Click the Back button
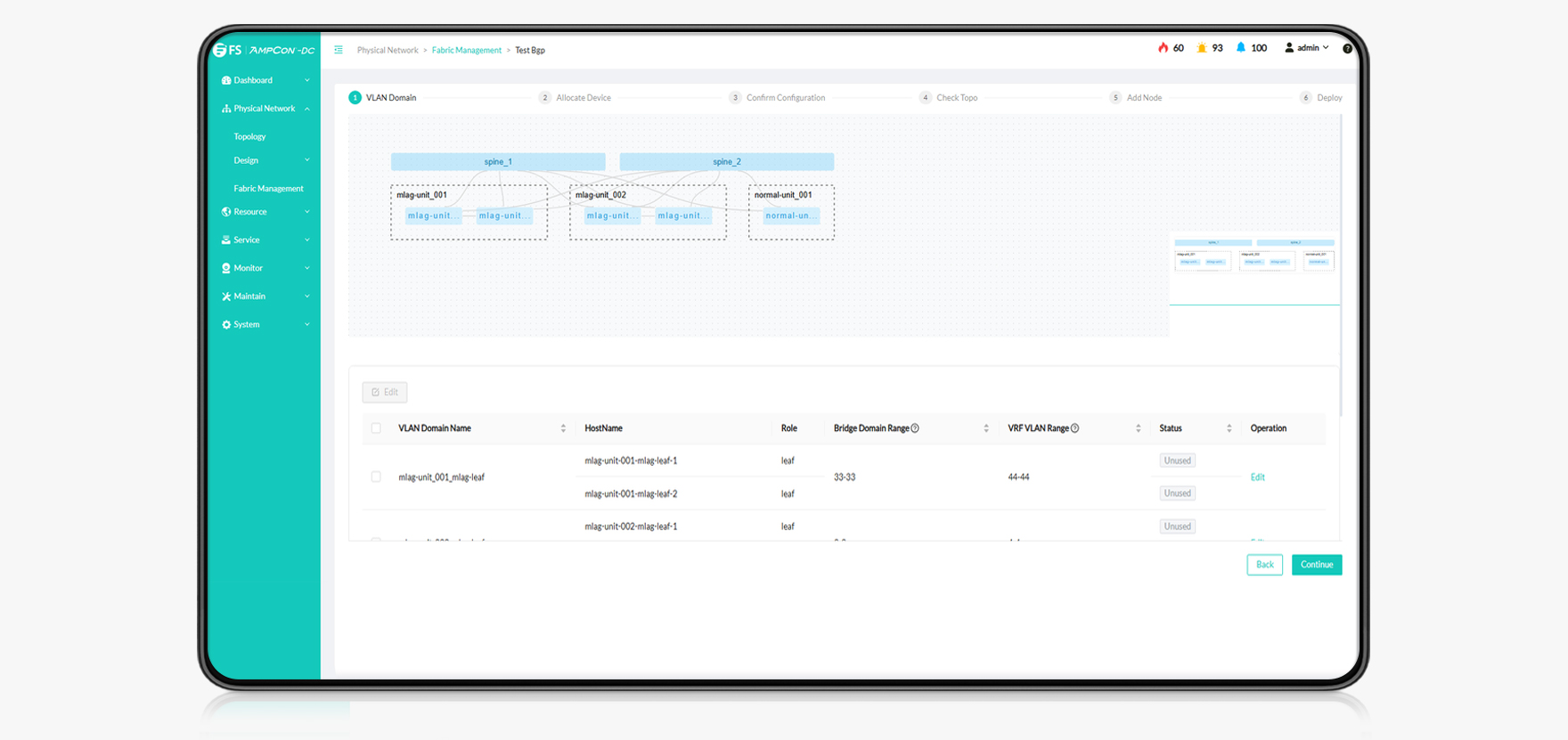The height and width of the screenshot is (740, 1568). pos(1264,565)
